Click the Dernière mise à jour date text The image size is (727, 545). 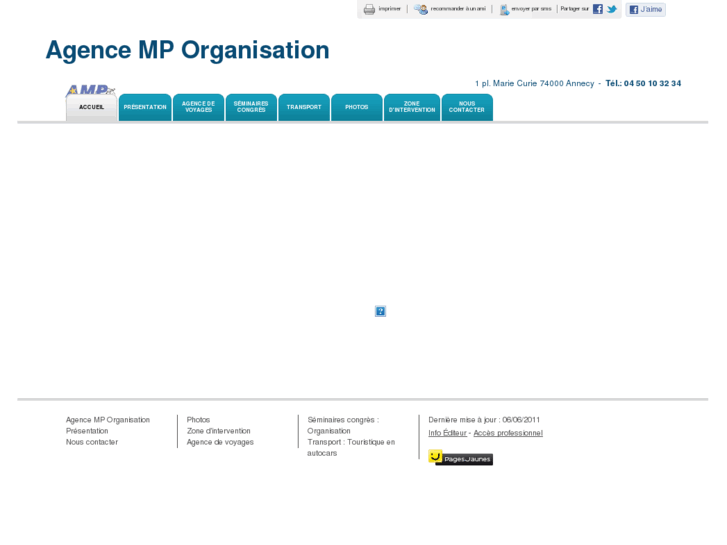[x=484, y=420]
